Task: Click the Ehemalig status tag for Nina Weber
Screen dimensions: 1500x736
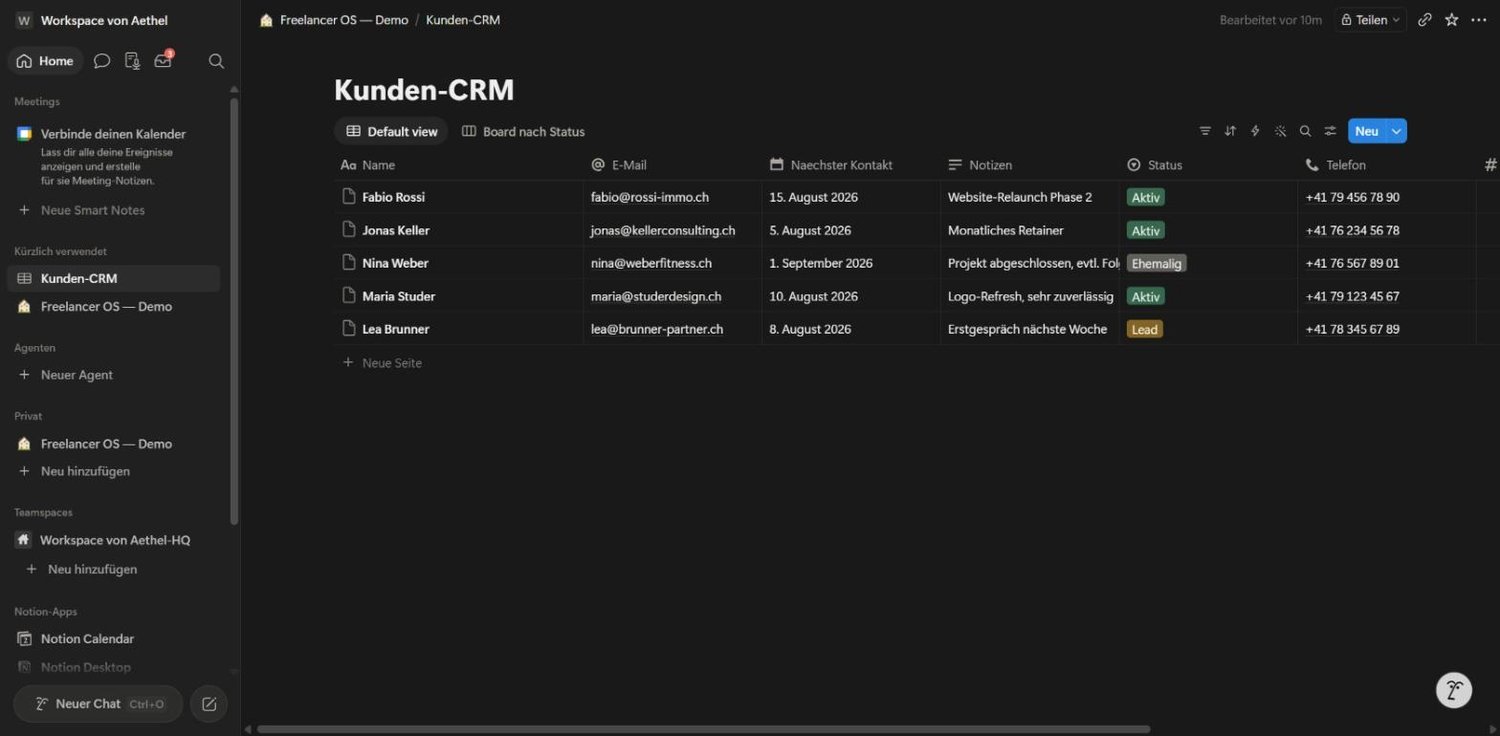Action: (x=1157, y=263)
